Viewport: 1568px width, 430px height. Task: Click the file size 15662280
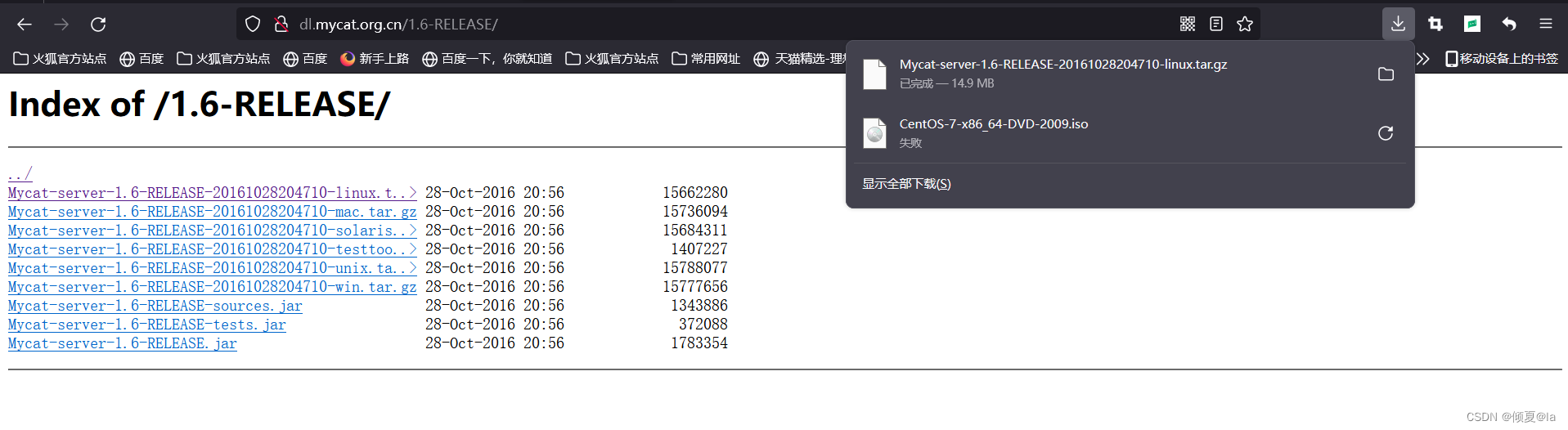tap(695, 193)
